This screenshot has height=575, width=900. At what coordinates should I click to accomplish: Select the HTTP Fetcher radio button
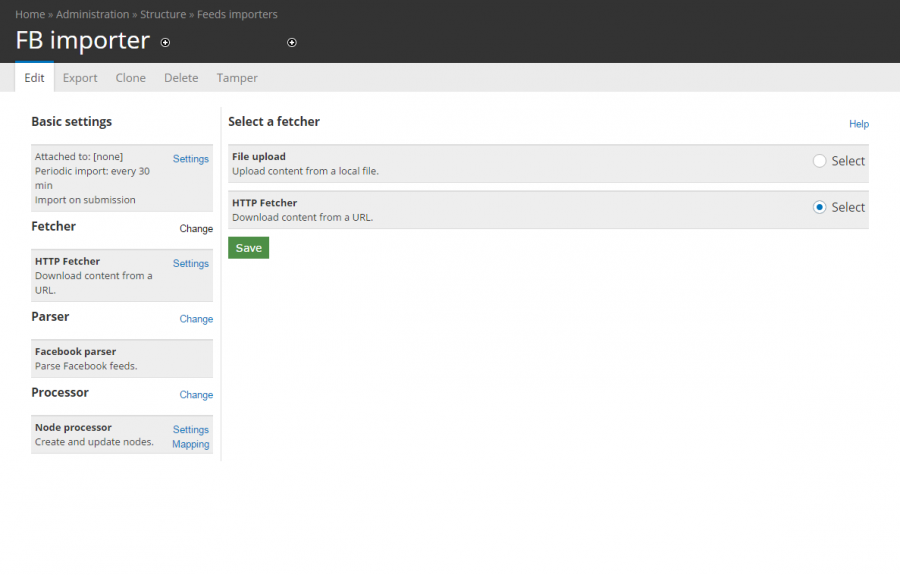click(x=819, y=207)
